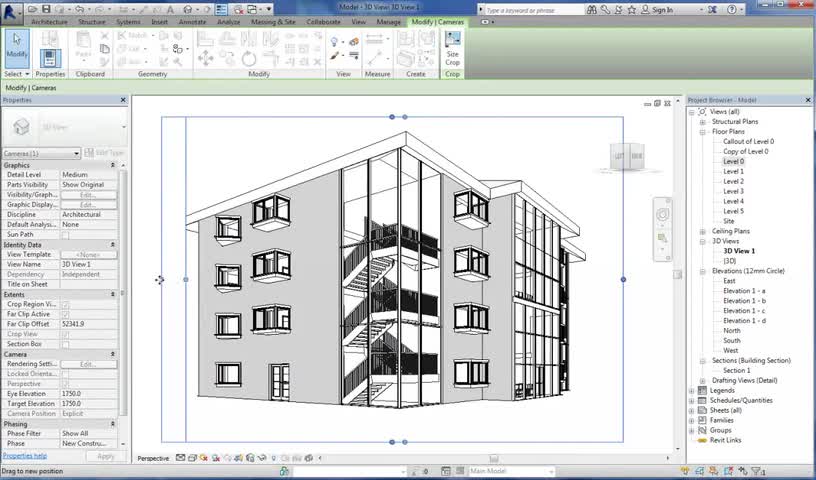Click the Filter icon in status bar

coord(757,471)
